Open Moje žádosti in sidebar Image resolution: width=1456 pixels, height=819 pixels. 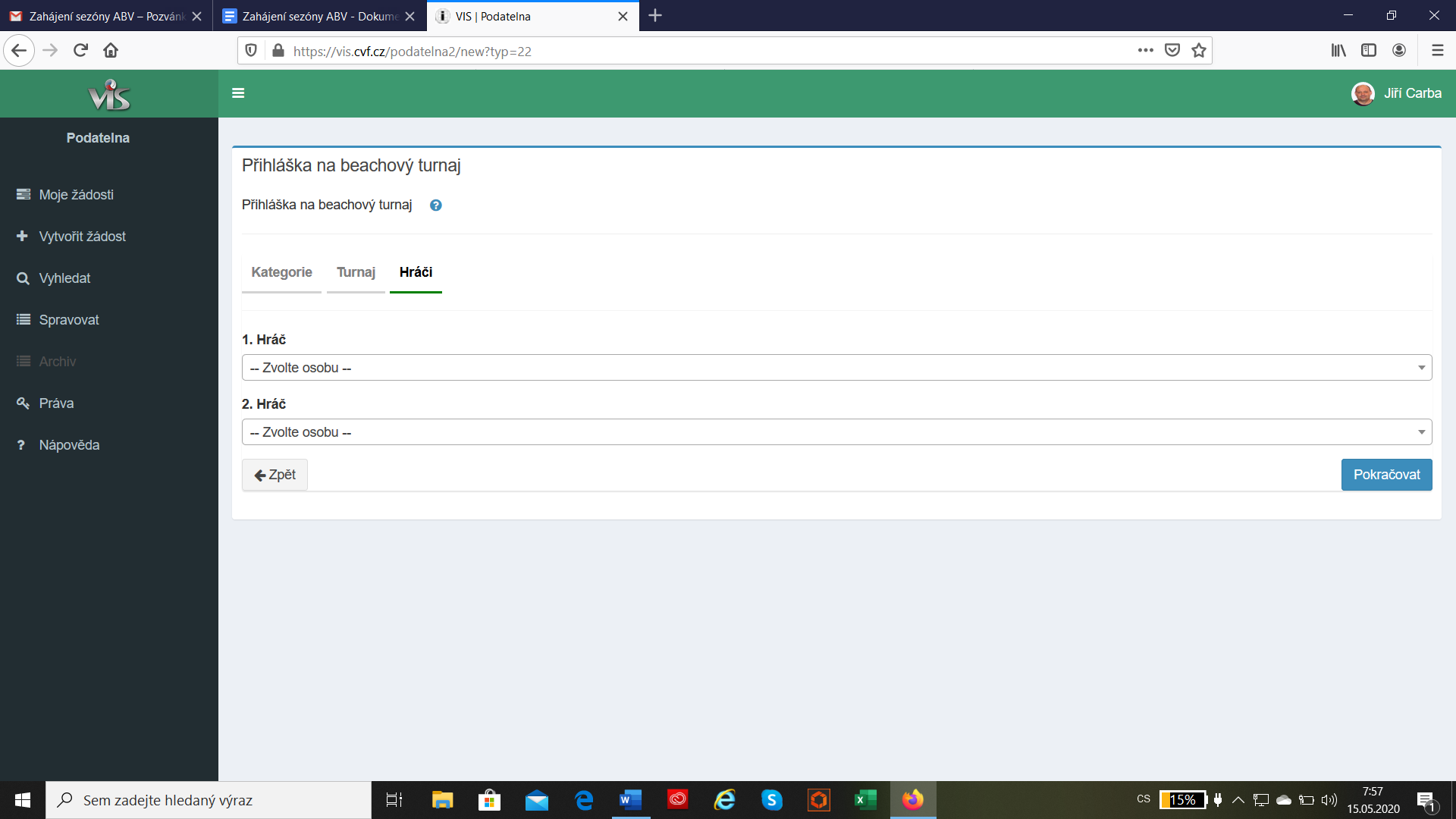click(76, 195)
